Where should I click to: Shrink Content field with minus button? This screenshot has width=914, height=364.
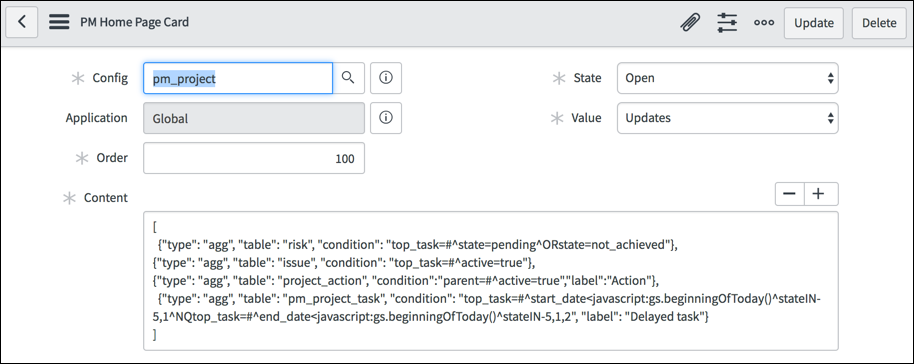coord(790,194)
